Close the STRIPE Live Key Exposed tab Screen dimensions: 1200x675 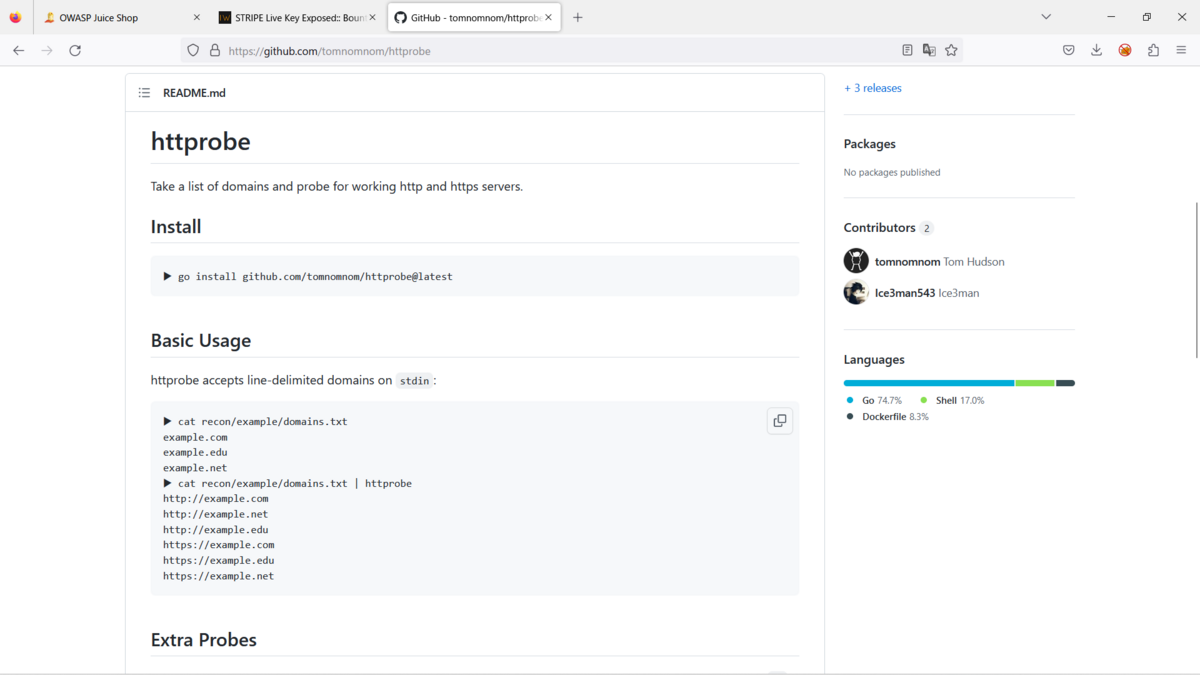[372, 17]
